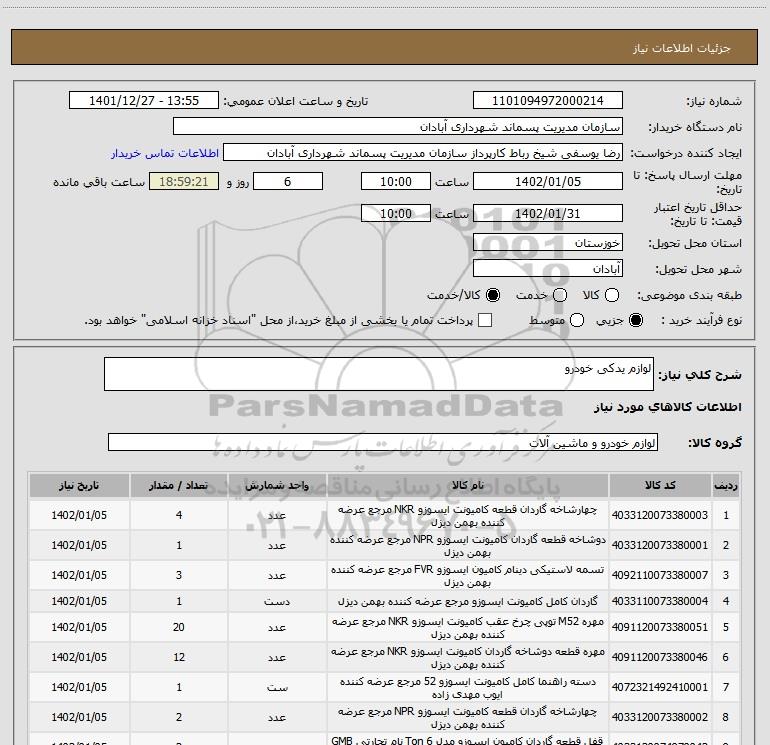Click the response deadline time 10:00 field
770x745 pixels.
click(396, 181)
